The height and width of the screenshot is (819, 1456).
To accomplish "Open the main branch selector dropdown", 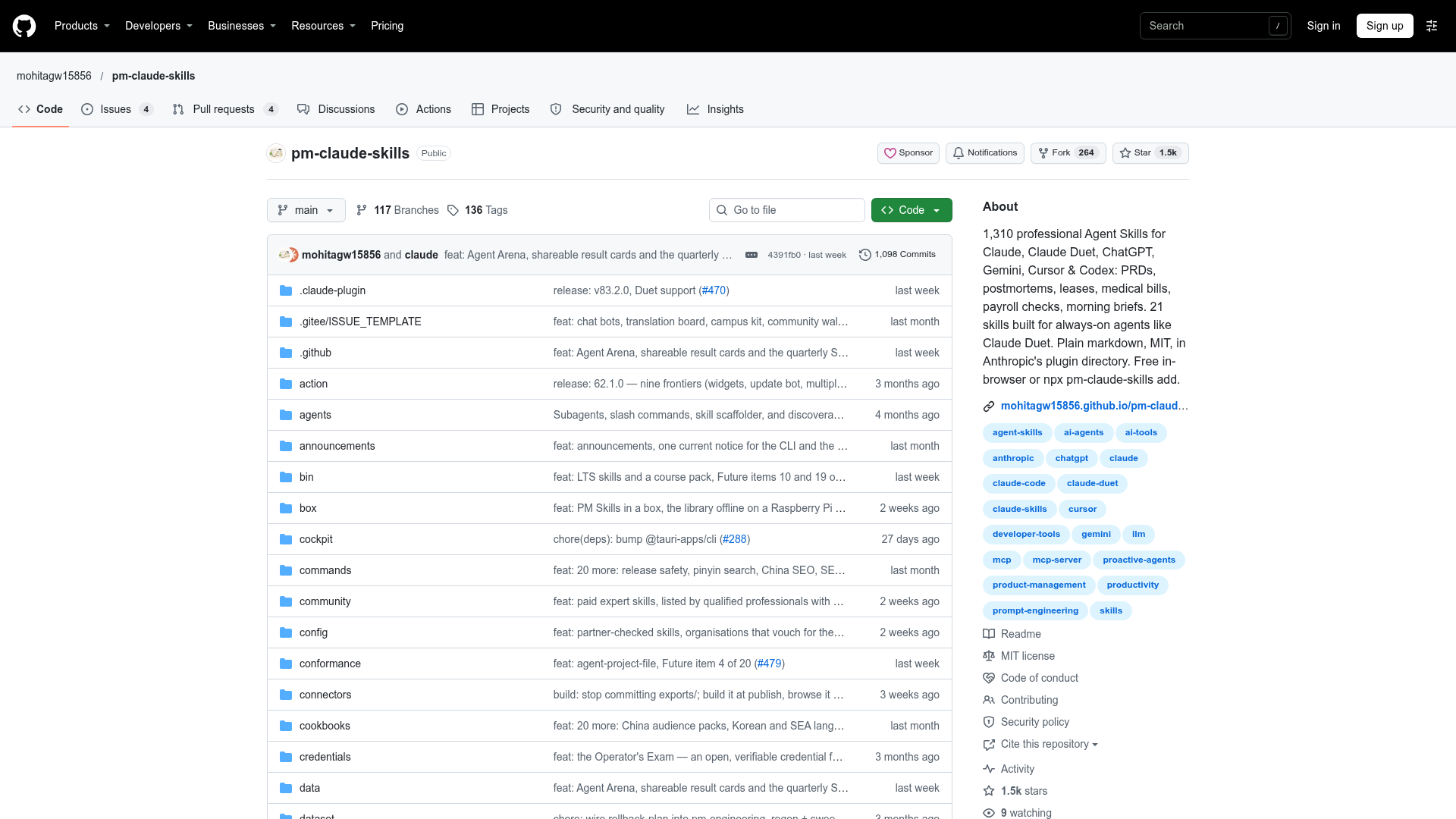I will [306, 210].
